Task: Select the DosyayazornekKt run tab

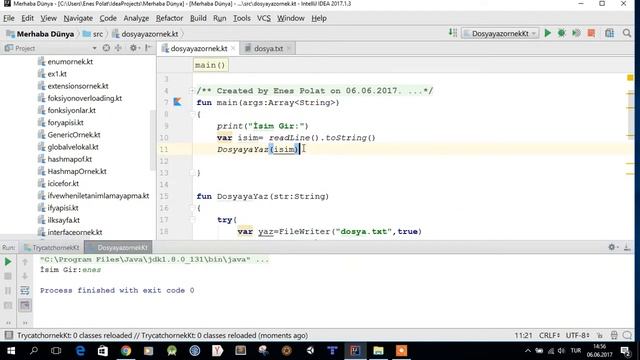Action: [118, 247]
